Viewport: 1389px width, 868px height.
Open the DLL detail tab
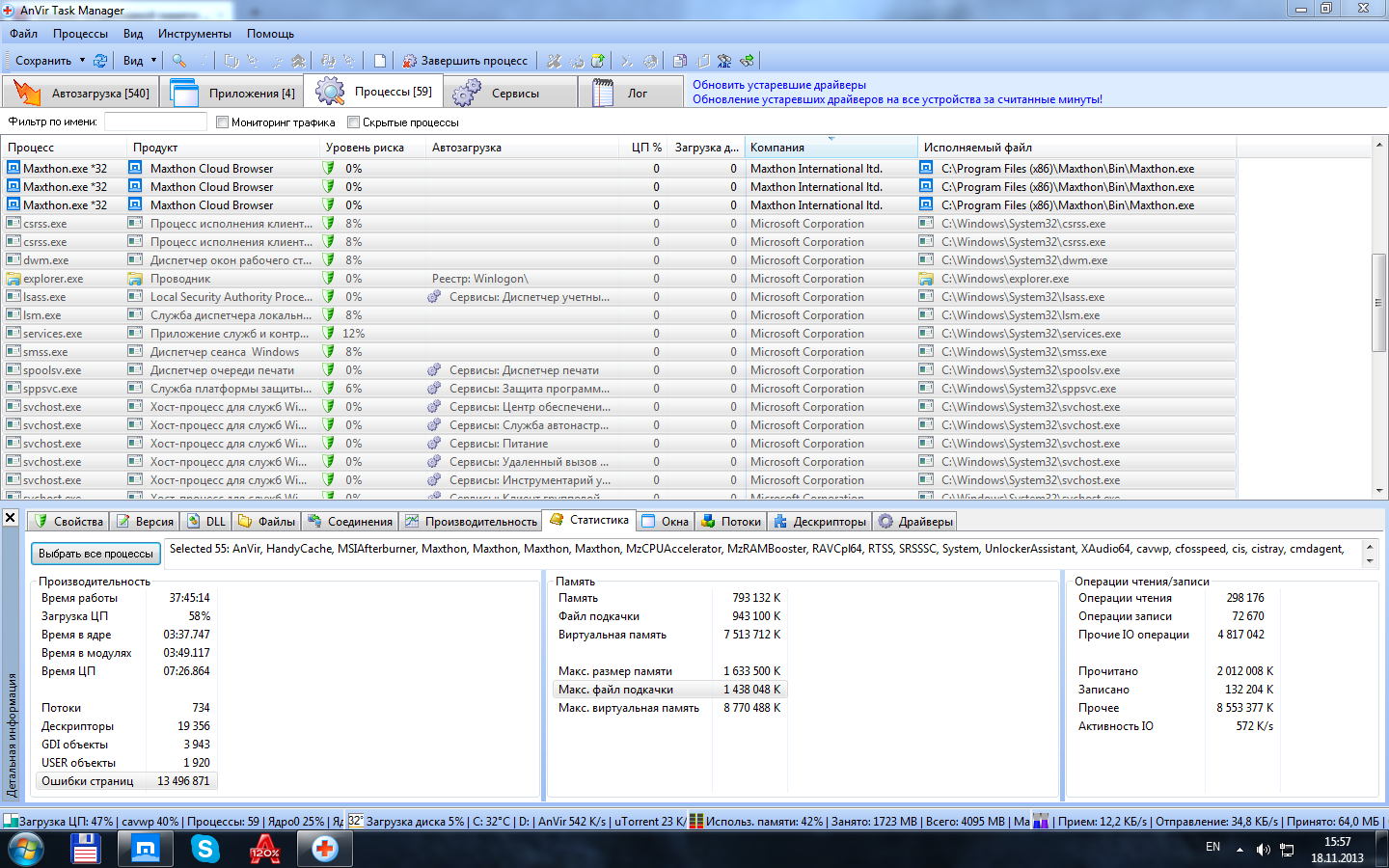tap(205, 521)
